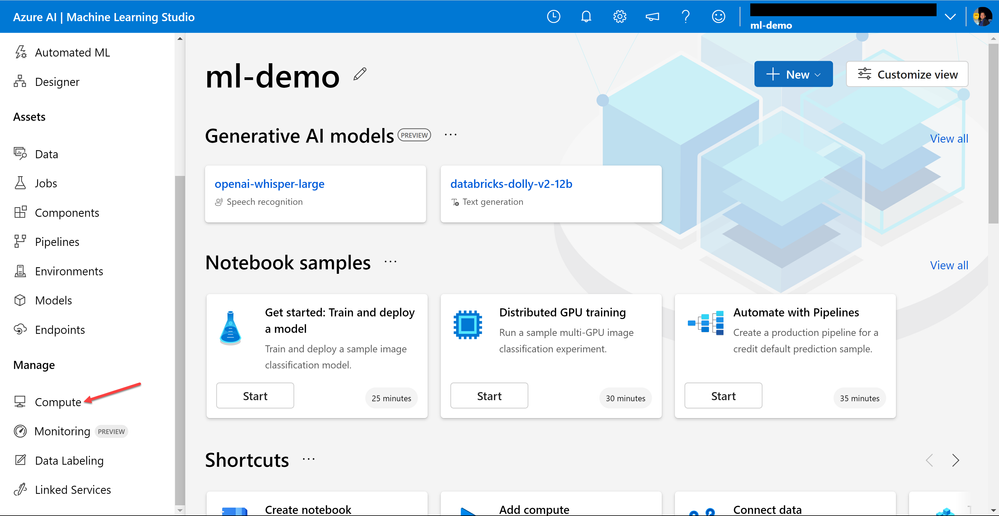Open Designer in sidebar

point(57,82)
